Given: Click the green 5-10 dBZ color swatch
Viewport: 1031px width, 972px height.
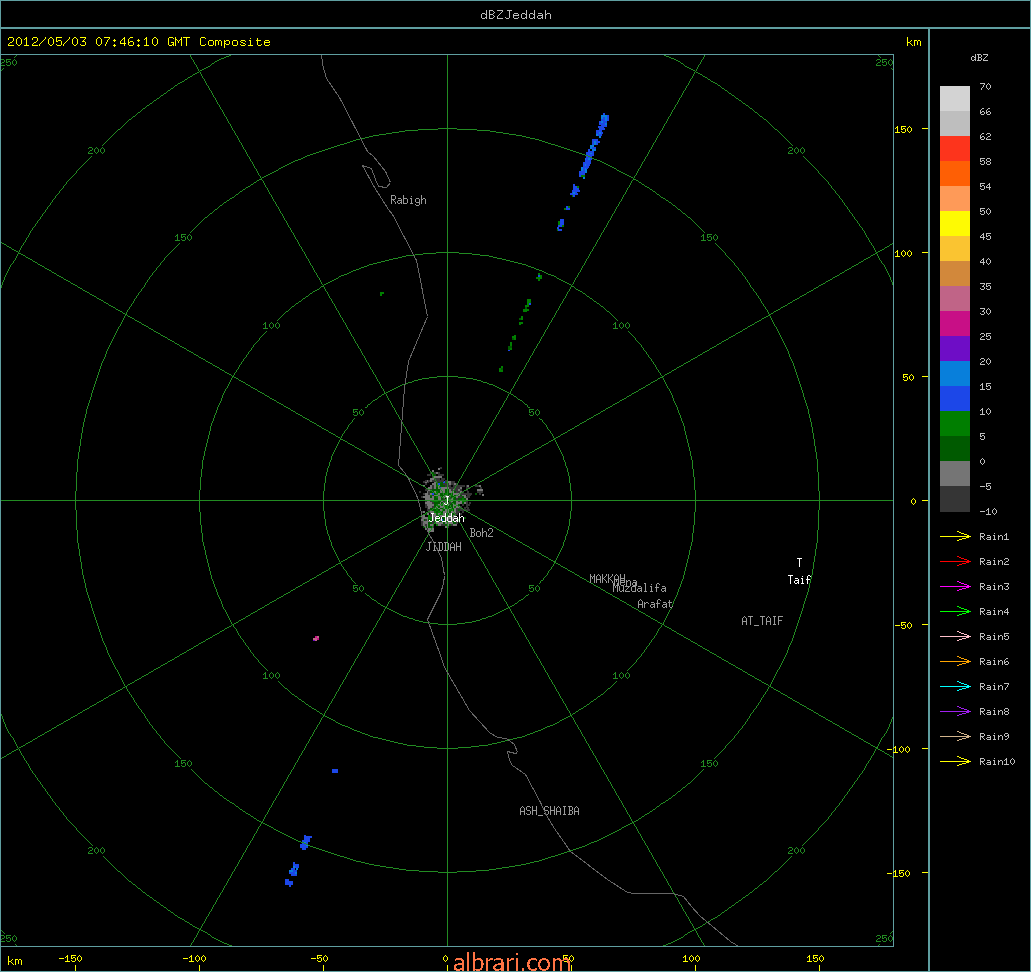Looking at the screenshot, I should [955, 424].
